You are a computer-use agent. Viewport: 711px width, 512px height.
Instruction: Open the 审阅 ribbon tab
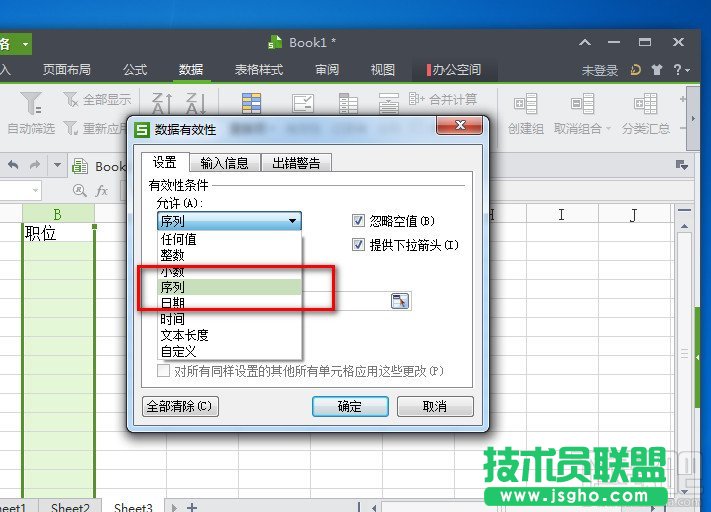[327, 69]
